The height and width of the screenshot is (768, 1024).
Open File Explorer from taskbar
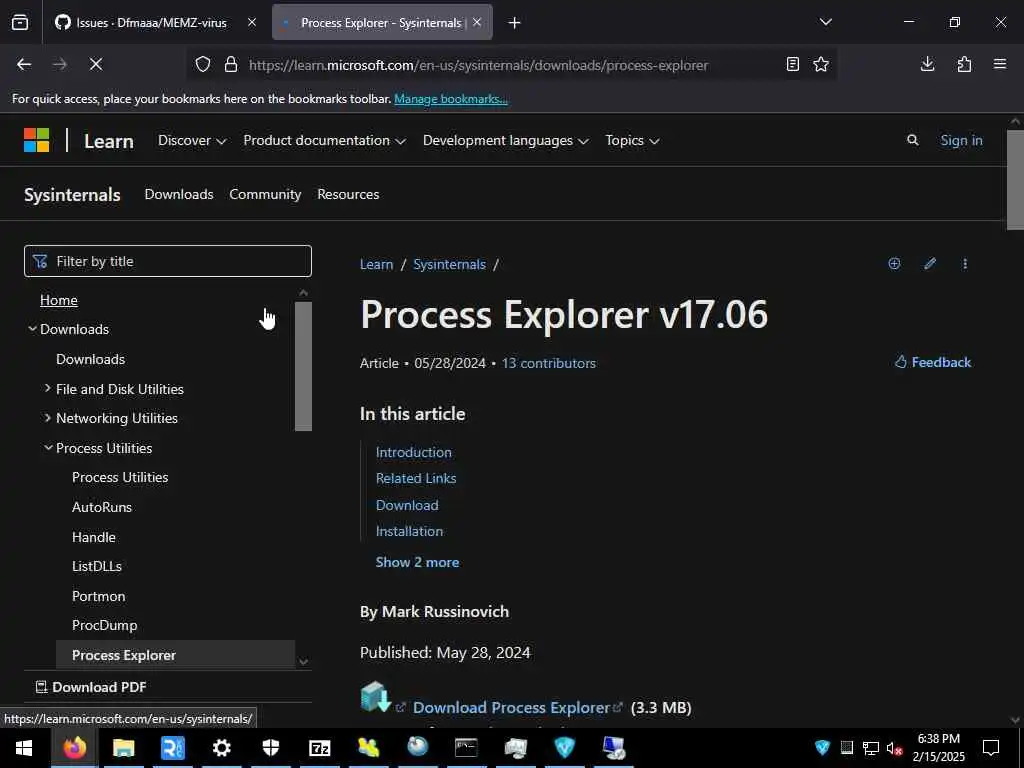[x=123, y=748]
